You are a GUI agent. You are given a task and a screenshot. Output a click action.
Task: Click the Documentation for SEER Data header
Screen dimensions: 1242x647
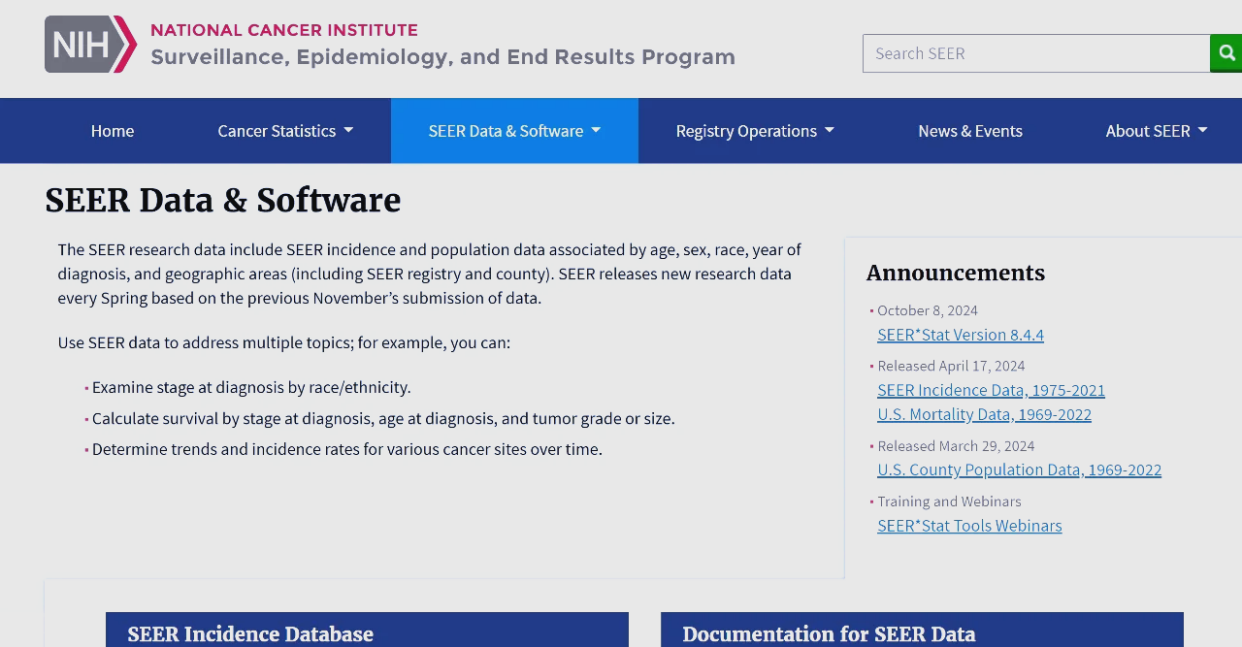coord(828,634)
